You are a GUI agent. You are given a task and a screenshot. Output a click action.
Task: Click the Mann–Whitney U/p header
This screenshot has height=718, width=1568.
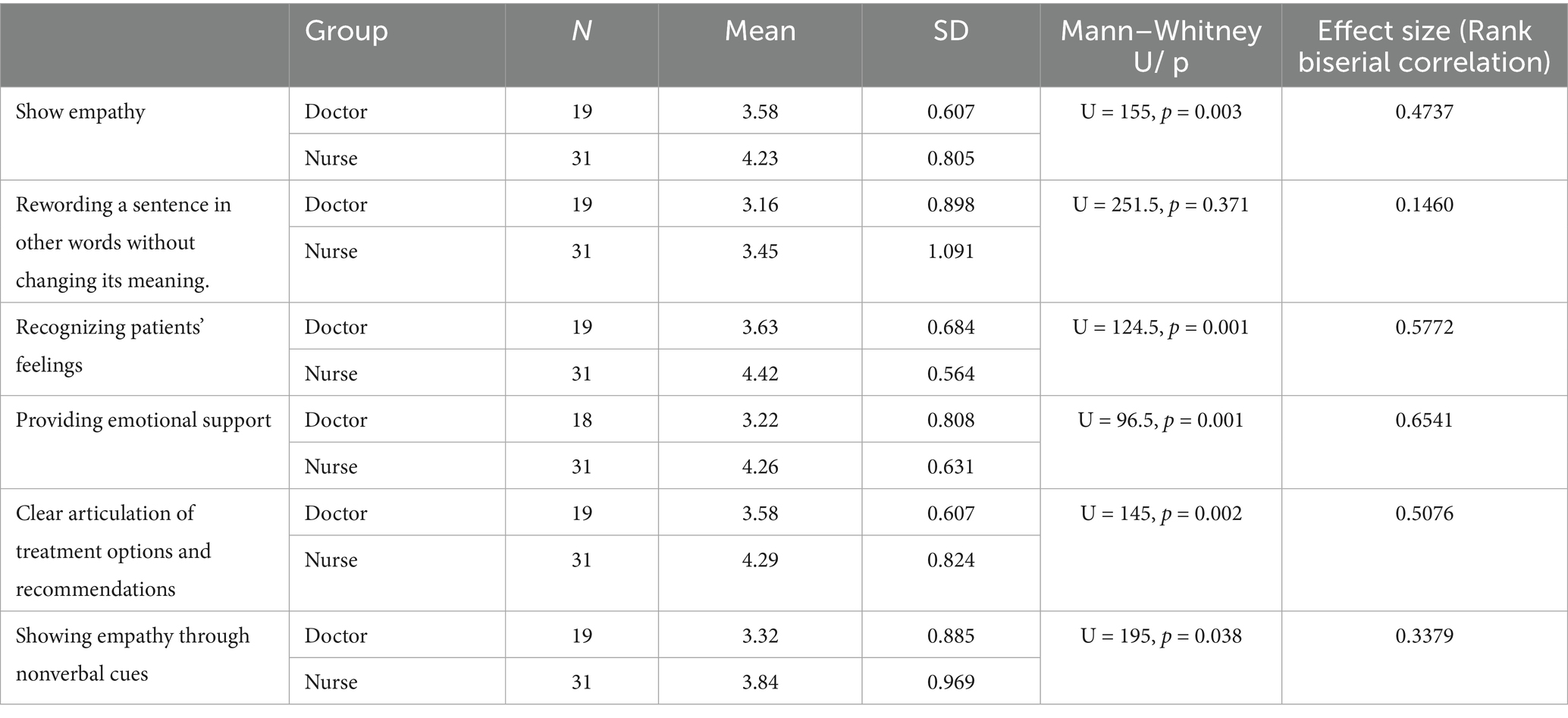[x=1161, y=45]
